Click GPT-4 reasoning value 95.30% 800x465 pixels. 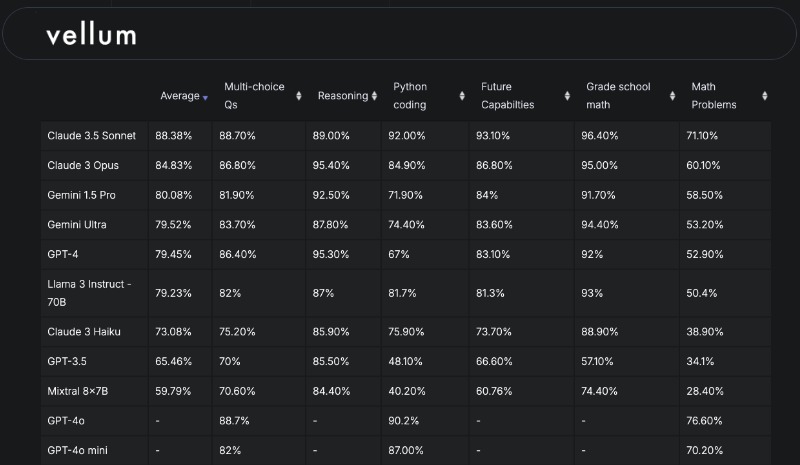point(331,254)
